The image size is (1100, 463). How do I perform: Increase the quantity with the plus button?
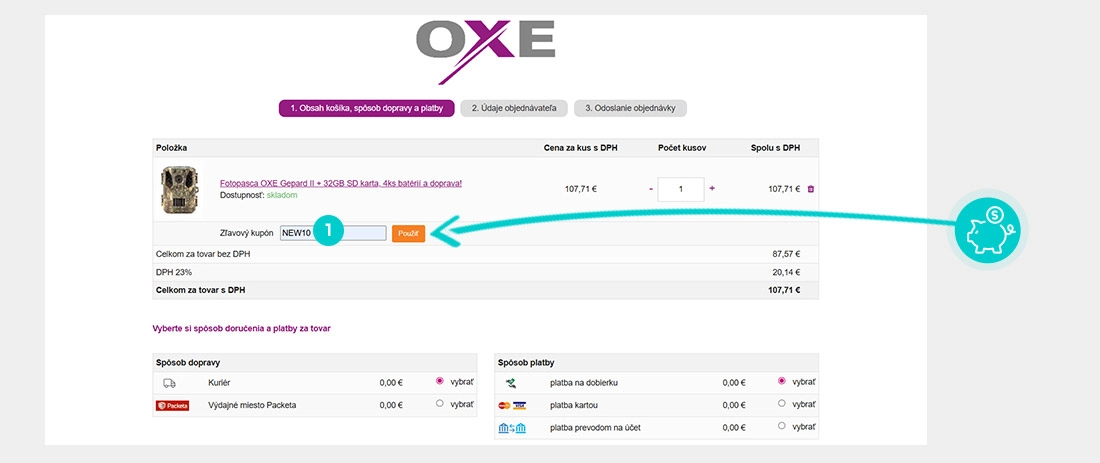coord(712,188)
